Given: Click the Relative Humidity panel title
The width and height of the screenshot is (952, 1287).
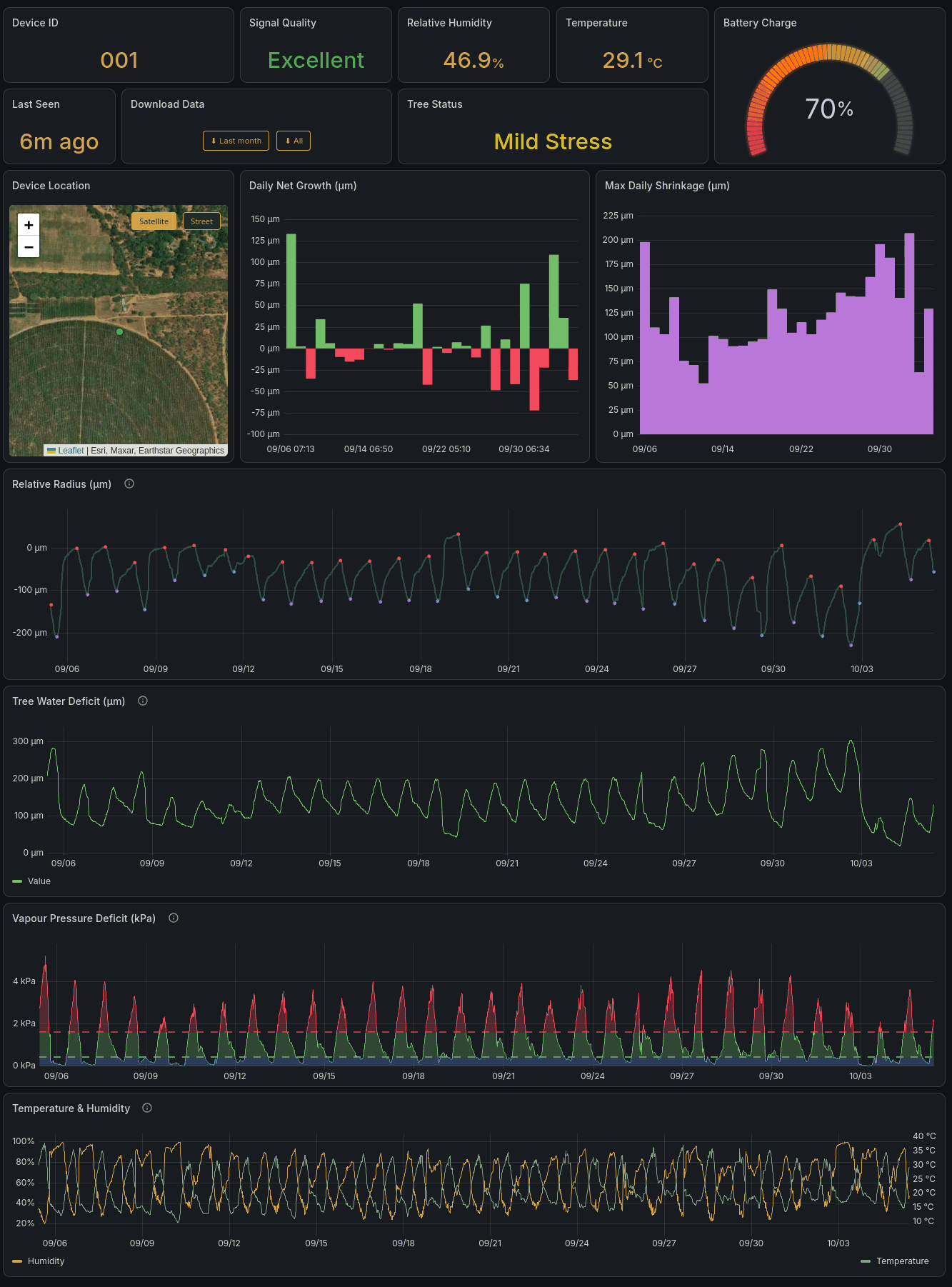Looking at the screenshot, I should click(449, 23).
